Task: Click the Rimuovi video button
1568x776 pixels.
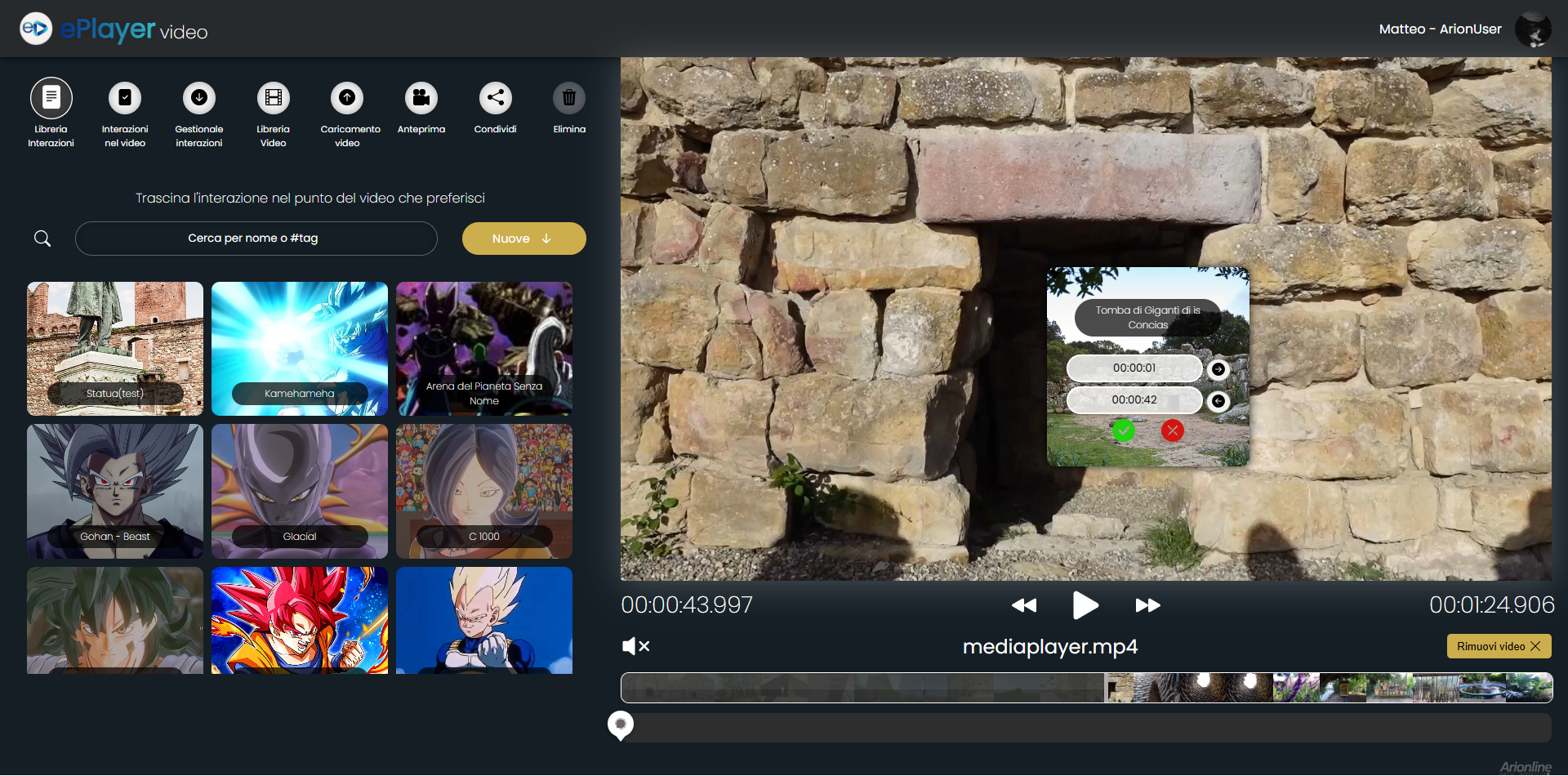Action: pyautogui.click(x=1499, y=646)
